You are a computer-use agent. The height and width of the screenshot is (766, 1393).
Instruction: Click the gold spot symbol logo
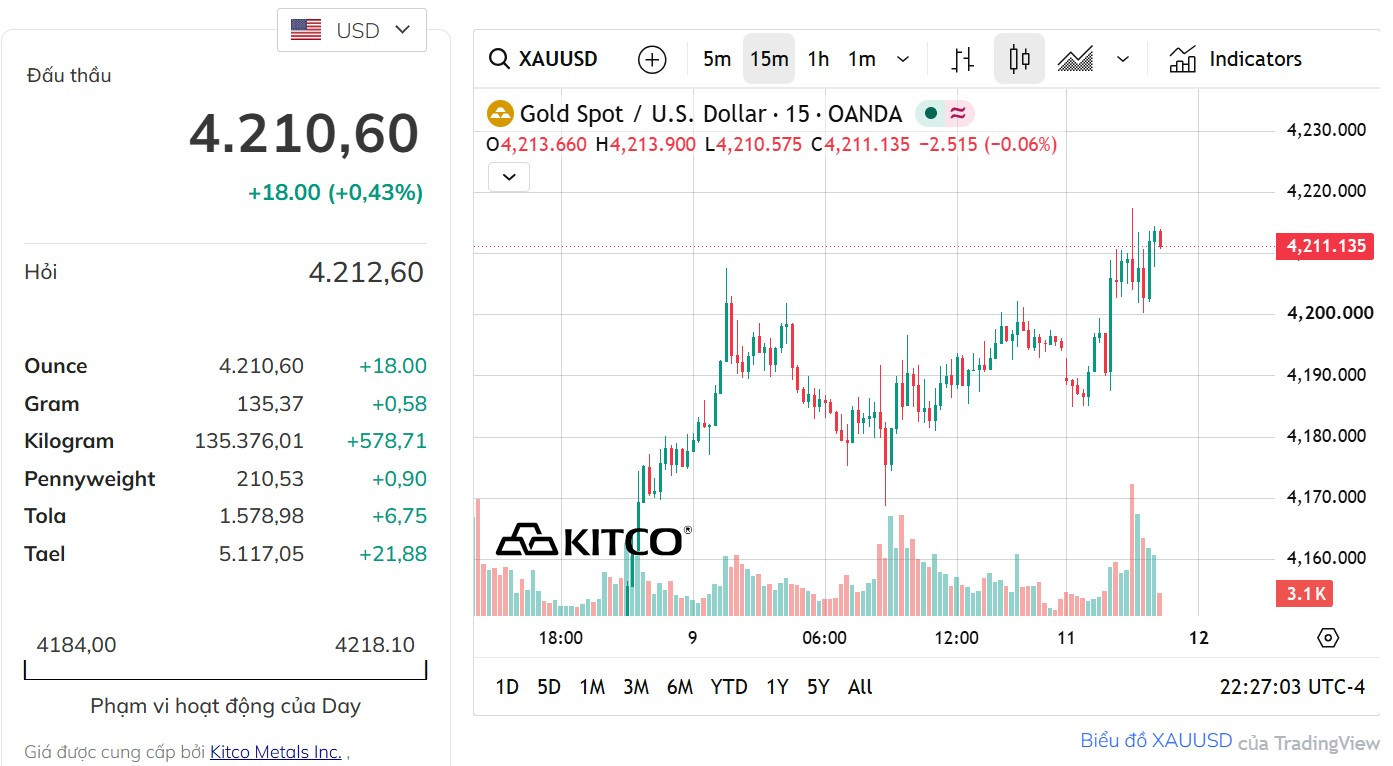point(500,114)
